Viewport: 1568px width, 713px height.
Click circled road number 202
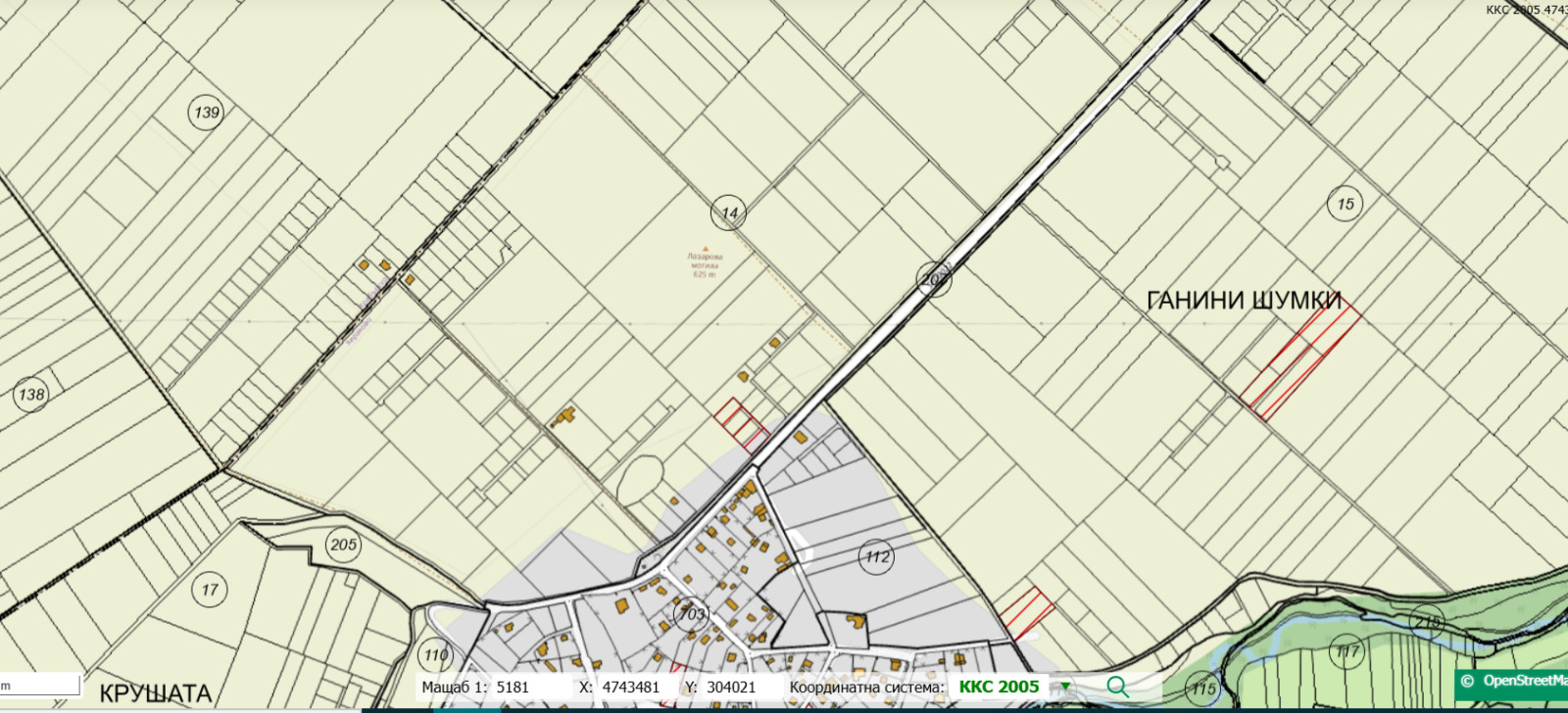pyautogui.click(x=934, y=279)
